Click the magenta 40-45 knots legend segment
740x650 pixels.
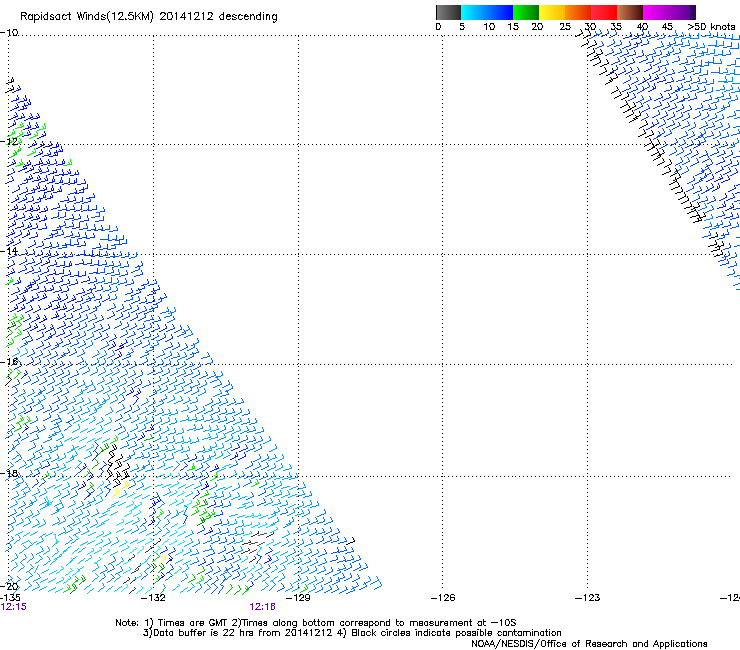tap(656, 12)
